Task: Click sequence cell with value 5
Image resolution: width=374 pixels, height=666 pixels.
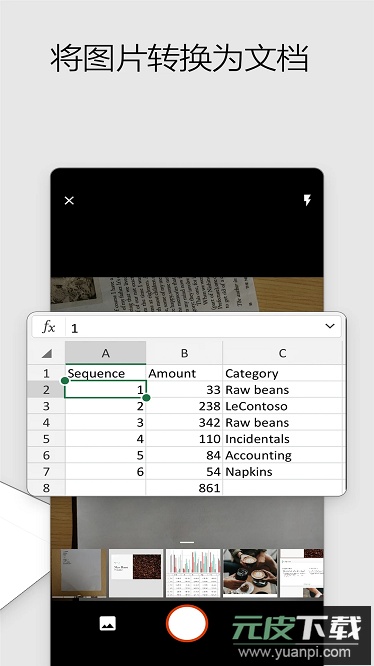Action: click(x=106, y=455)
